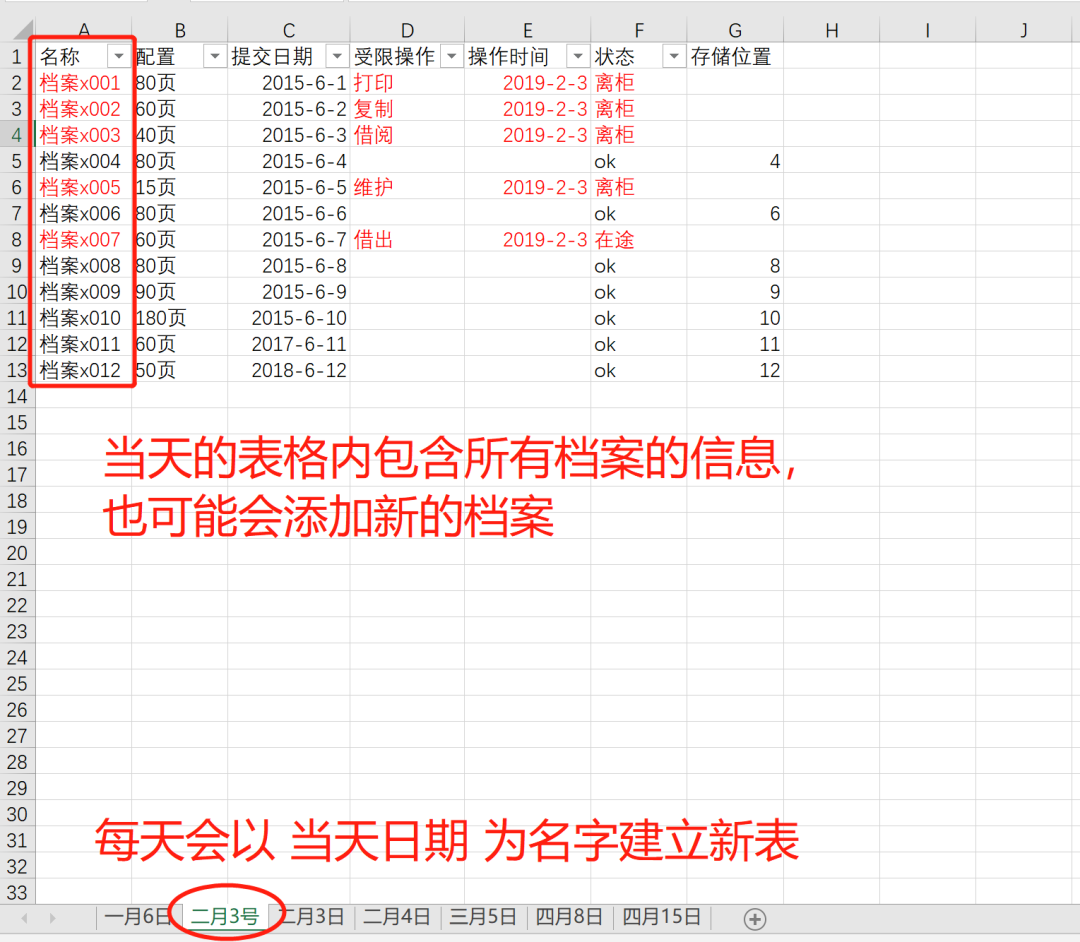Switch to the 四月15日 sheet tab
This screenshot has width=1080, height=942.
pyautogui.click(x=661, y=917)
